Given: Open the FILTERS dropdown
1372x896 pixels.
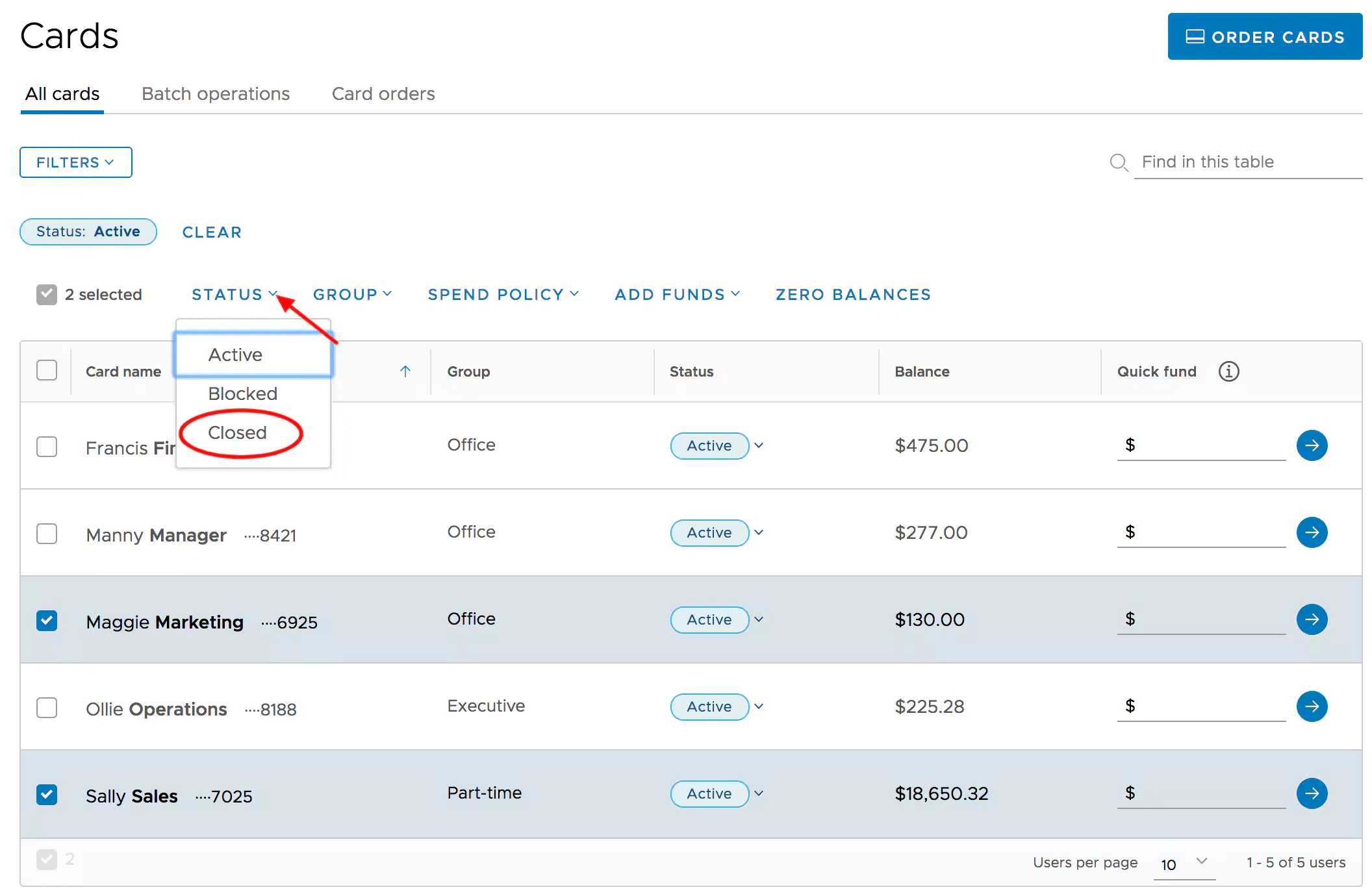Looking at the screenshot, I should point(75,162).
